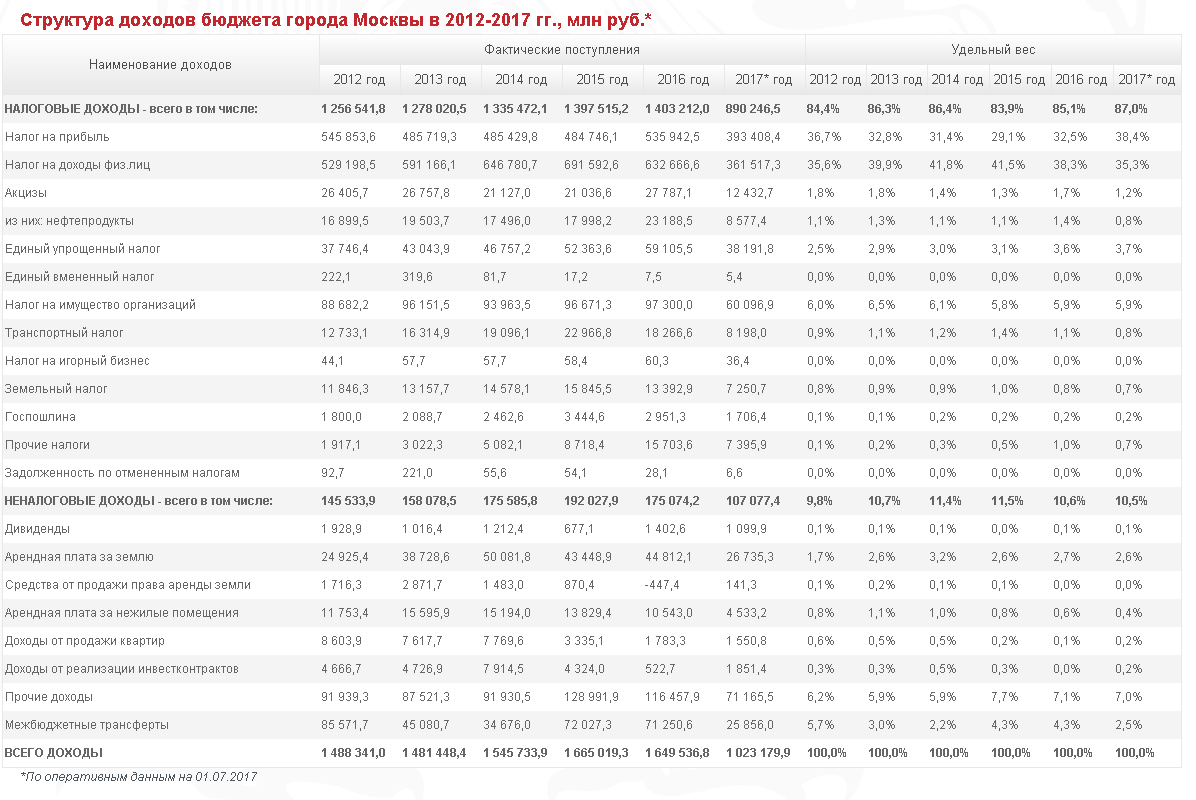Screen dimensions: 1196x800
Task: Click the 'Прочие доходы' row label
Action: pos(49,697)
